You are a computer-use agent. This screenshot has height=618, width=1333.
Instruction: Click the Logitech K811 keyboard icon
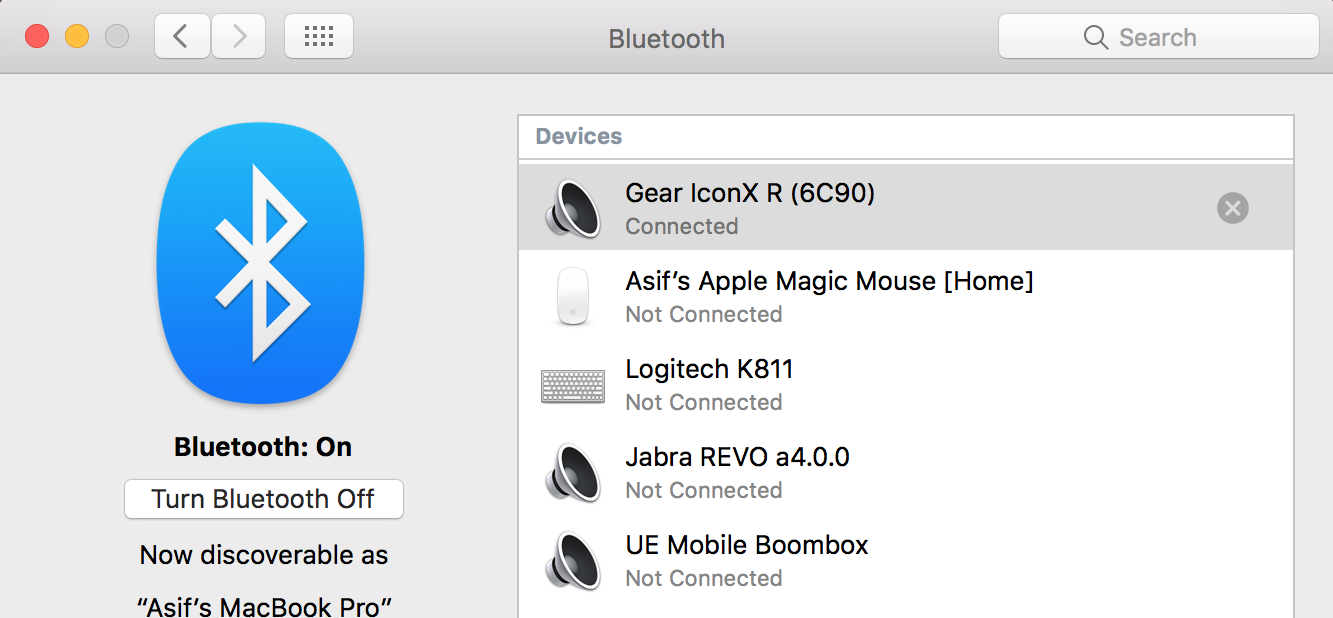point(573,385)
